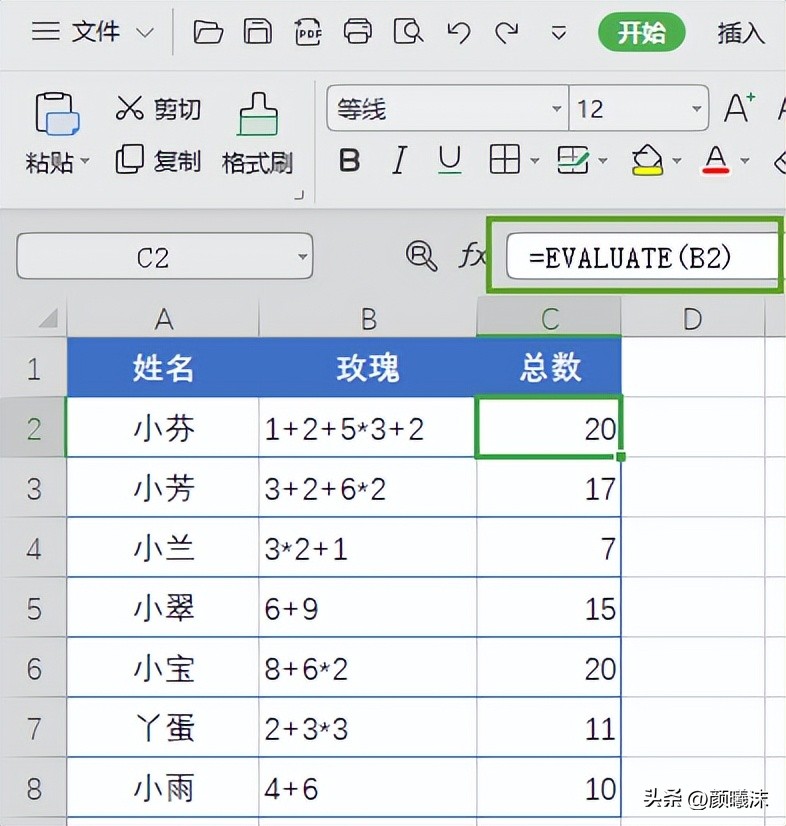Click the open folder icon
Screen dimensions: 786x826
208,32
